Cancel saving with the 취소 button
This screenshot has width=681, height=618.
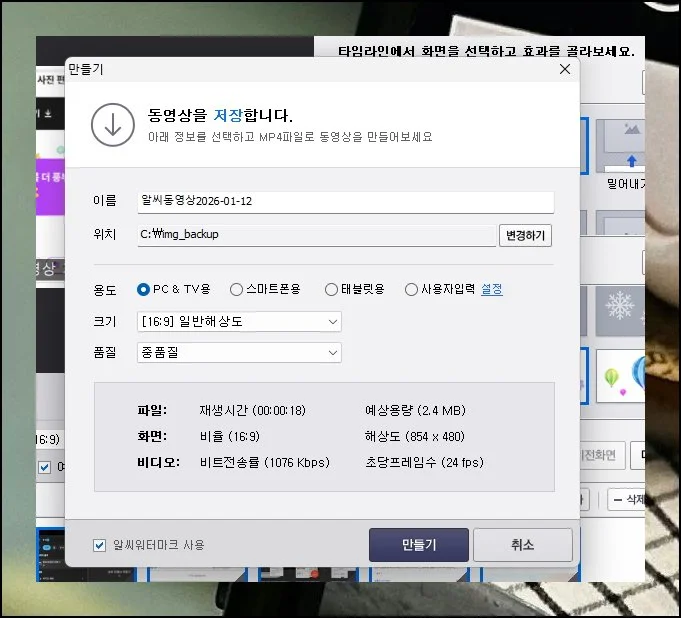click(522, 545)
